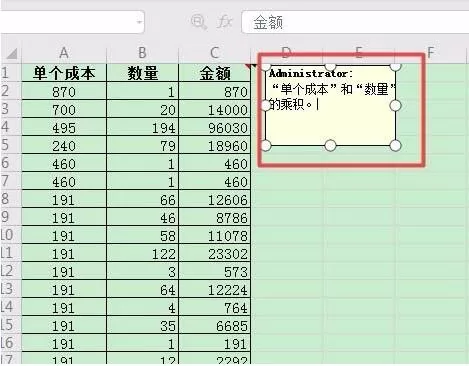Click cell C5 with value 18960

215,145
